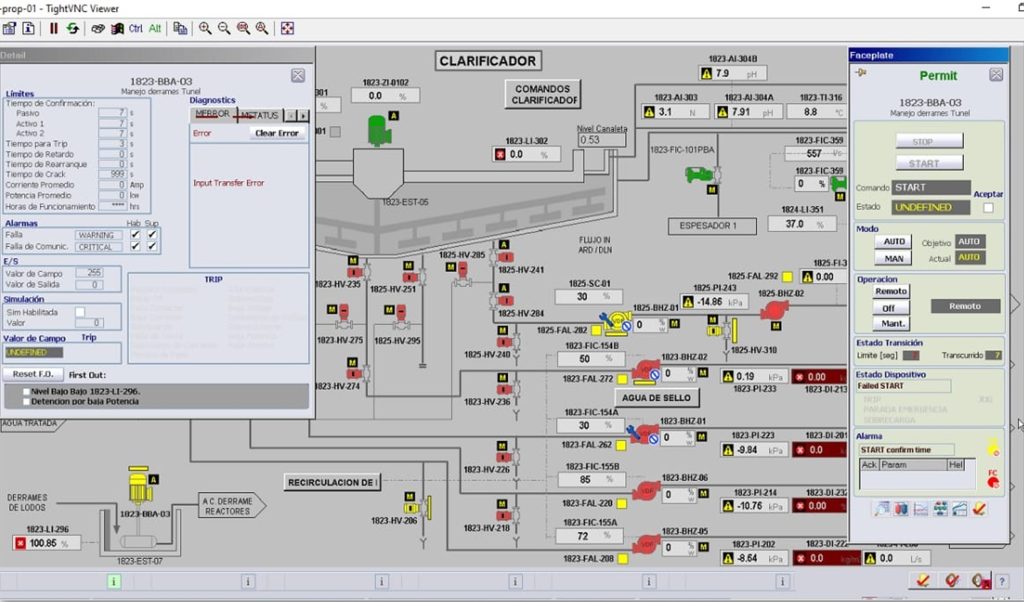Click the TightVNC pause icon

point(54,28)
